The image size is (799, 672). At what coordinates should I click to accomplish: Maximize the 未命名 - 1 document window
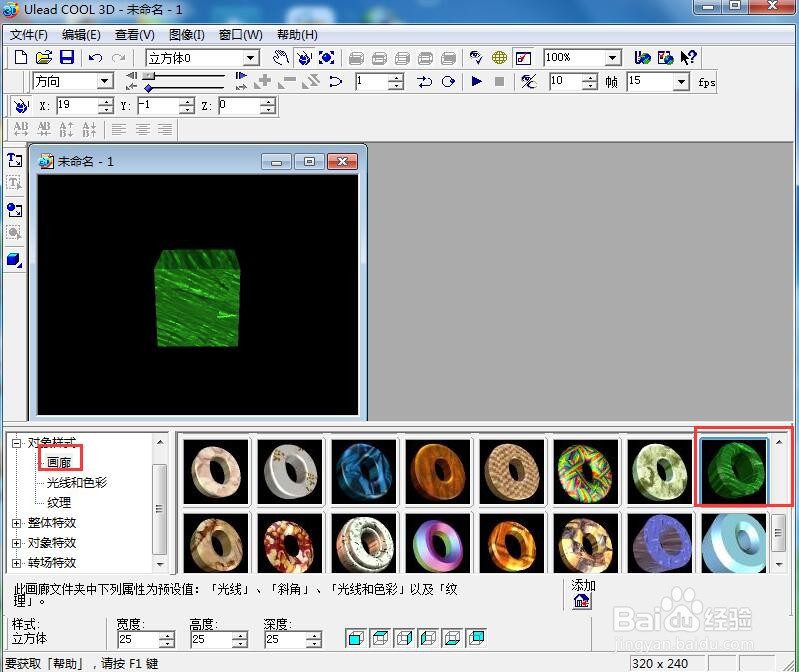pos(309,162)
